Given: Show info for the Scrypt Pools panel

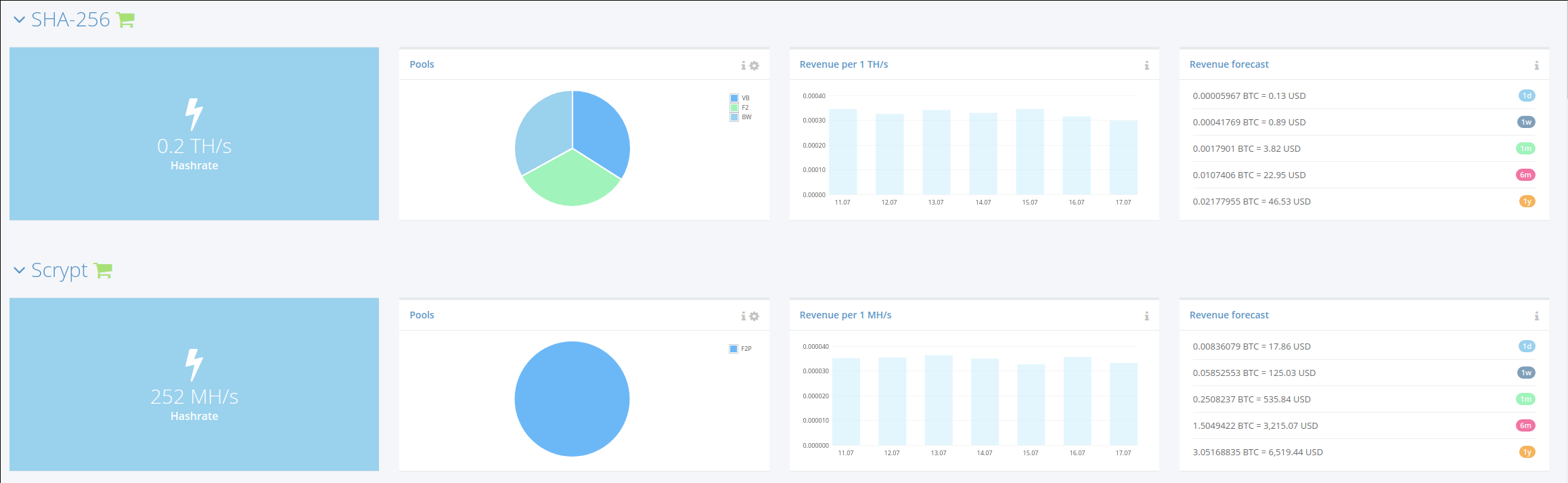Looking at the screenshot, I should (x=743, y=316).
